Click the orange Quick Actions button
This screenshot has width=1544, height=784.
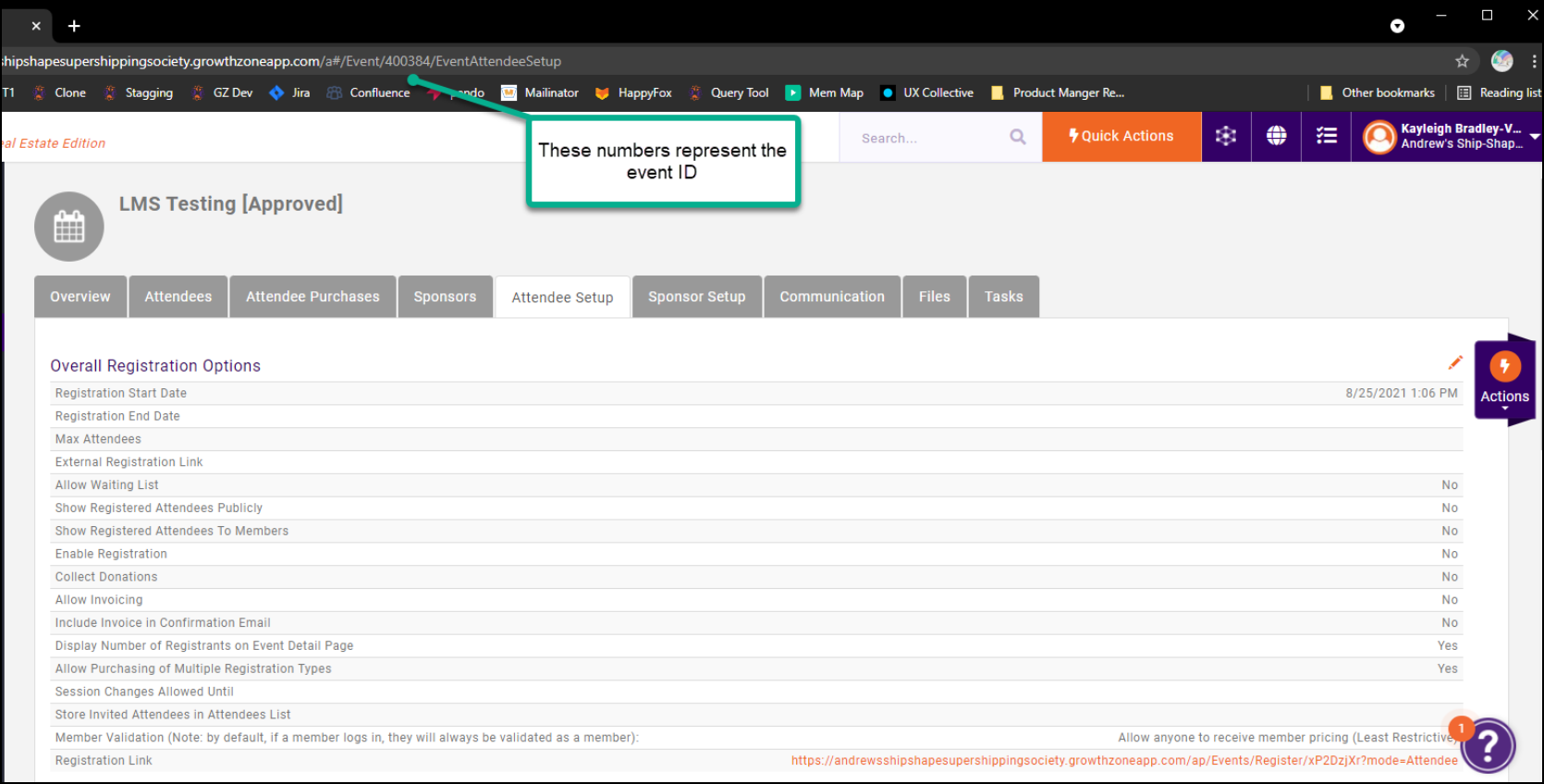tap(1121, 136)
